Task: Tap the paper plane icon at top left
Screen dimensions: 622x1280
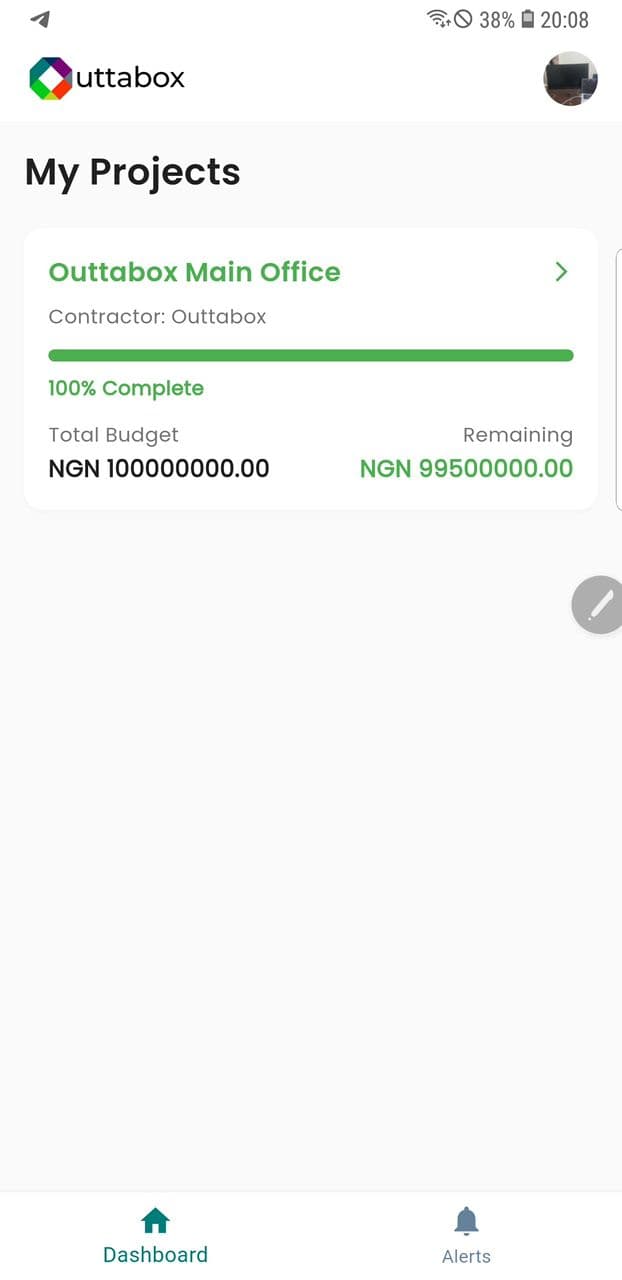Action: [x=39, y=17]
